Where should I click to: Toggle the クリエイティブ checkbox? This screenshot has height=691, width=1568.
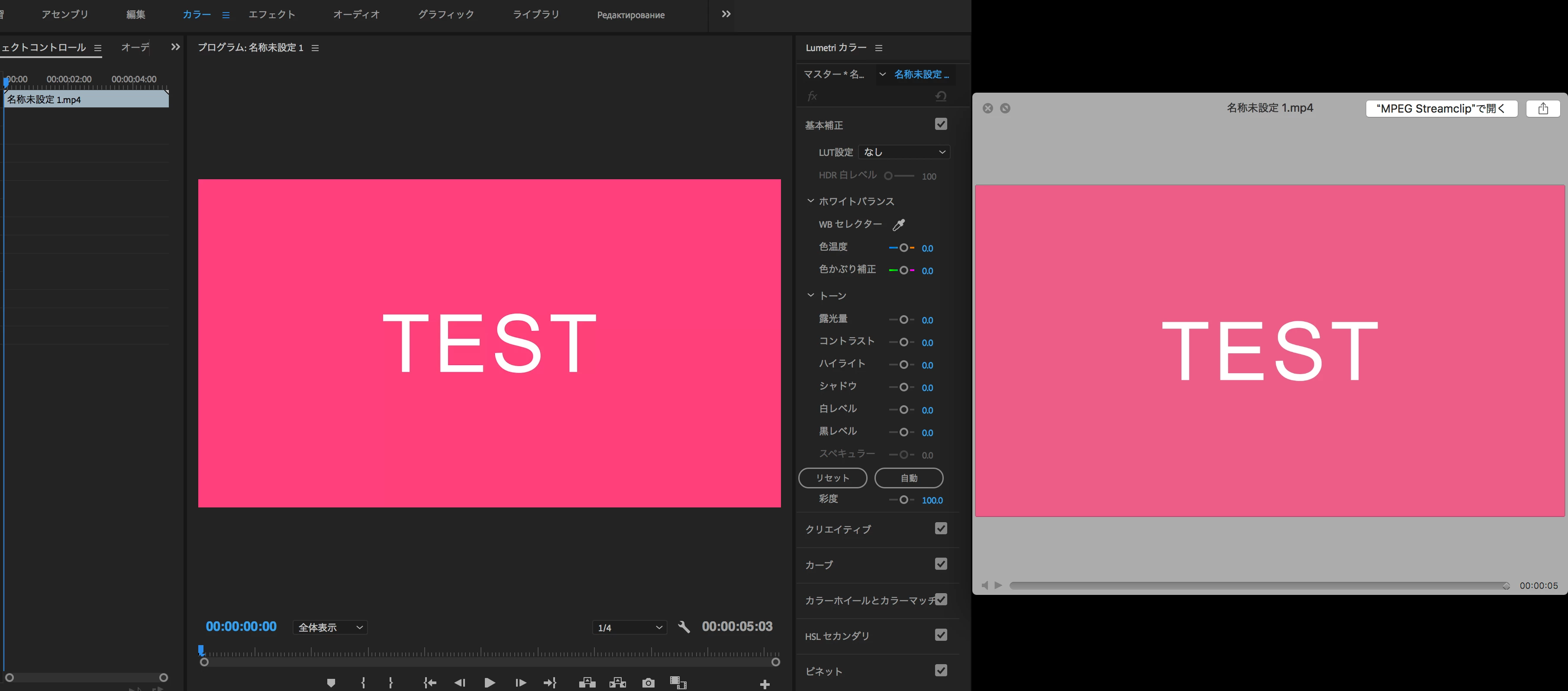941,529
